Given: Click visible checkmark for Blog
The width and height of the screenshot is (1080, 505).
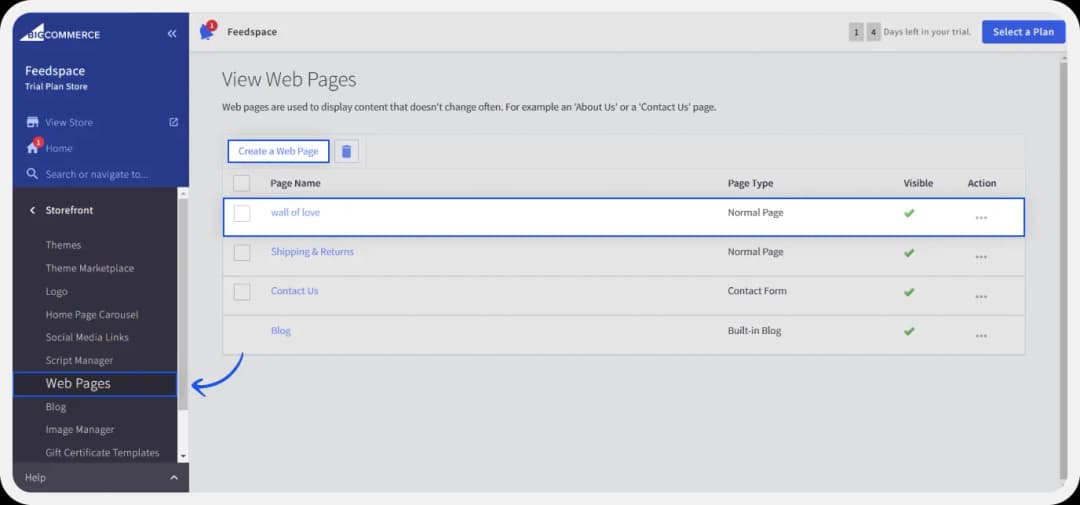Looking at the screenshot, I should (x=909, y=331).
